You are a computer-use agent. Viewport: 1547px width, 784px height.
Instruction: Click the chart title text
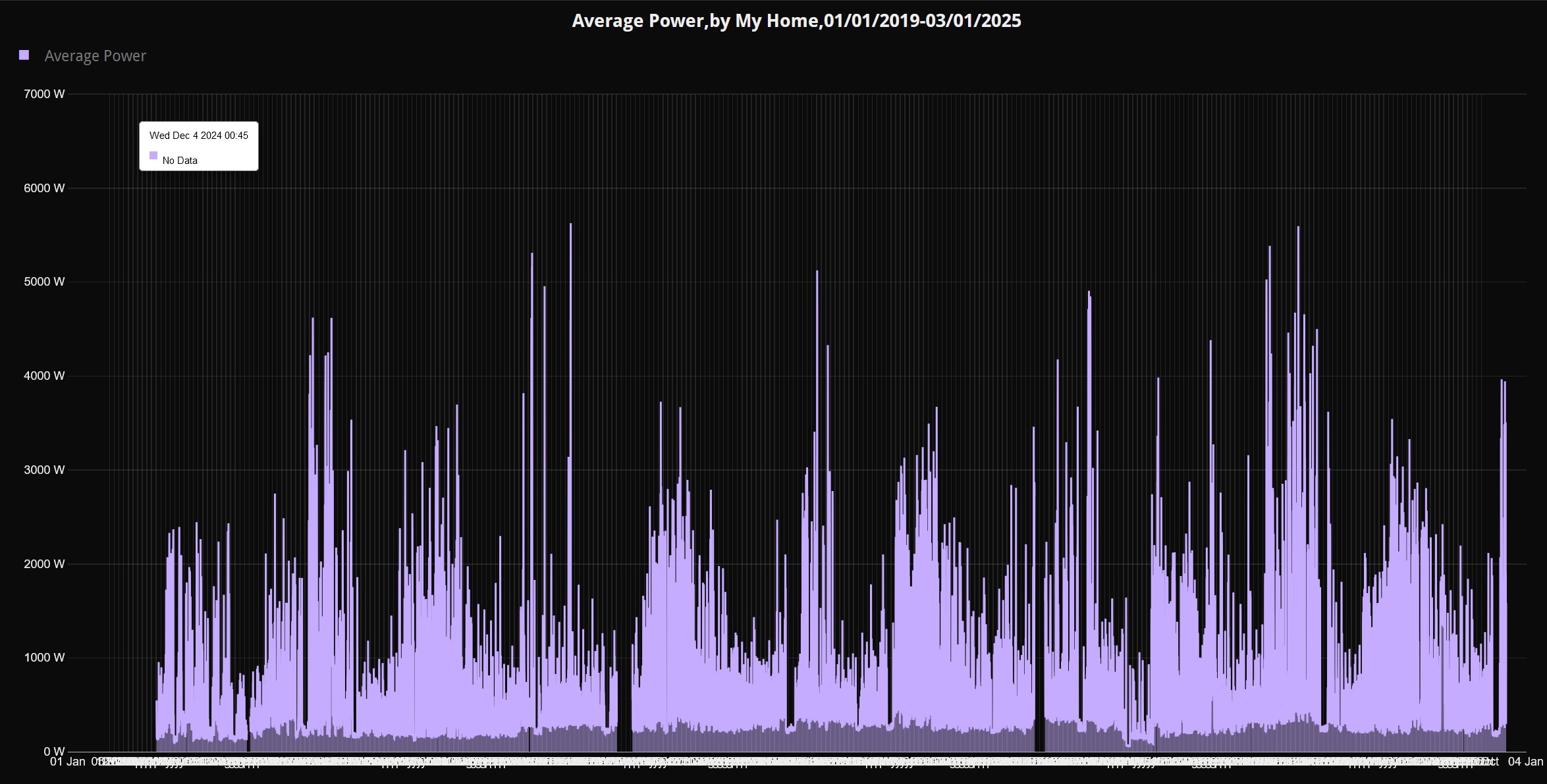pyautogui.click(x=796, y=20)
